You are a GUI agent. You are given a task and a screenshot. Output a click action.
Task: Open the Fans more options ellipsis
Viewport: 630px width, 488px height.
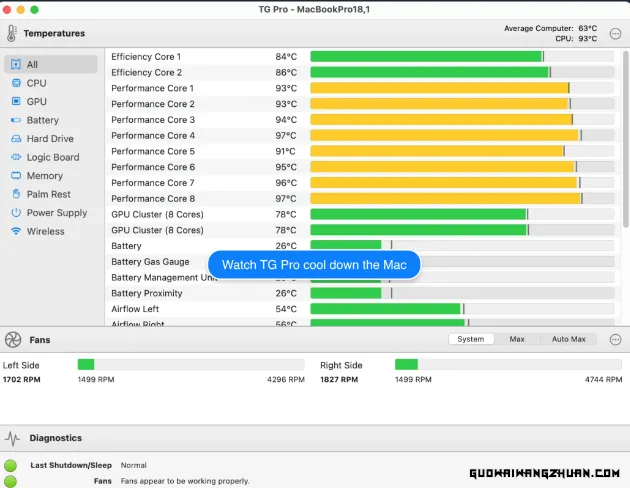(616, 340)
